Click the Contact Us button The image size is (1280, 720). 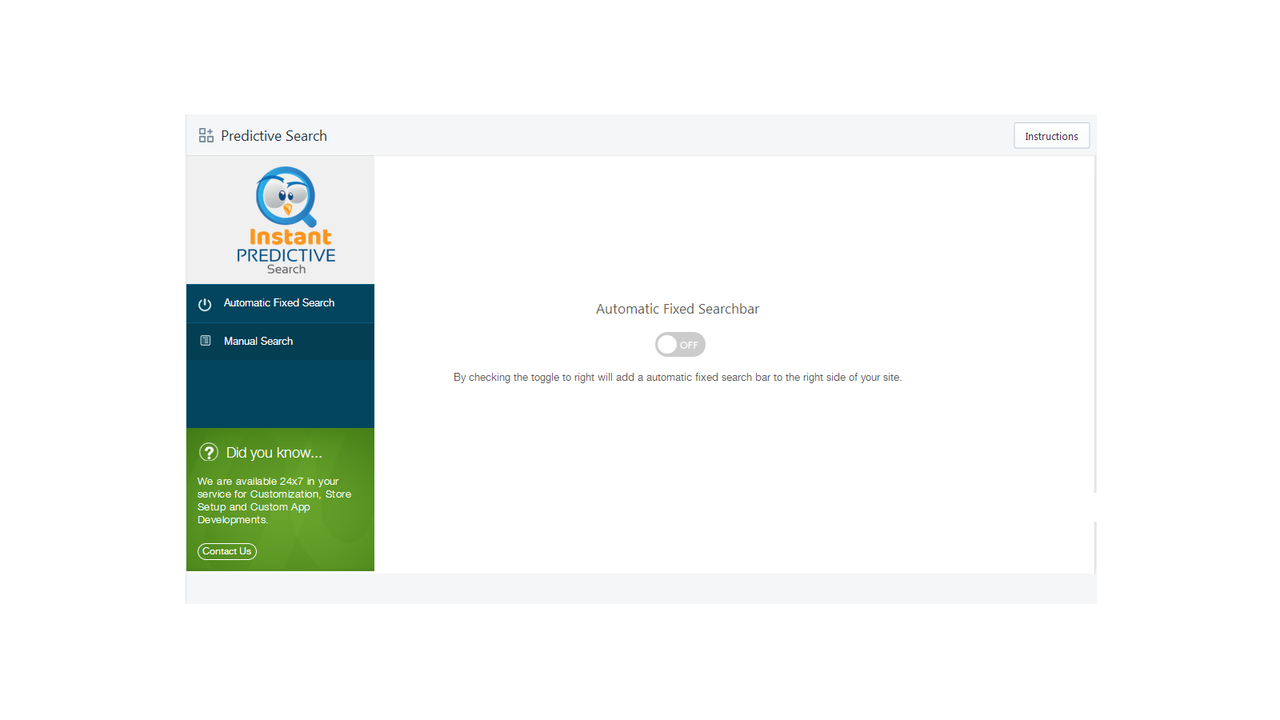(x=227, y=551)
